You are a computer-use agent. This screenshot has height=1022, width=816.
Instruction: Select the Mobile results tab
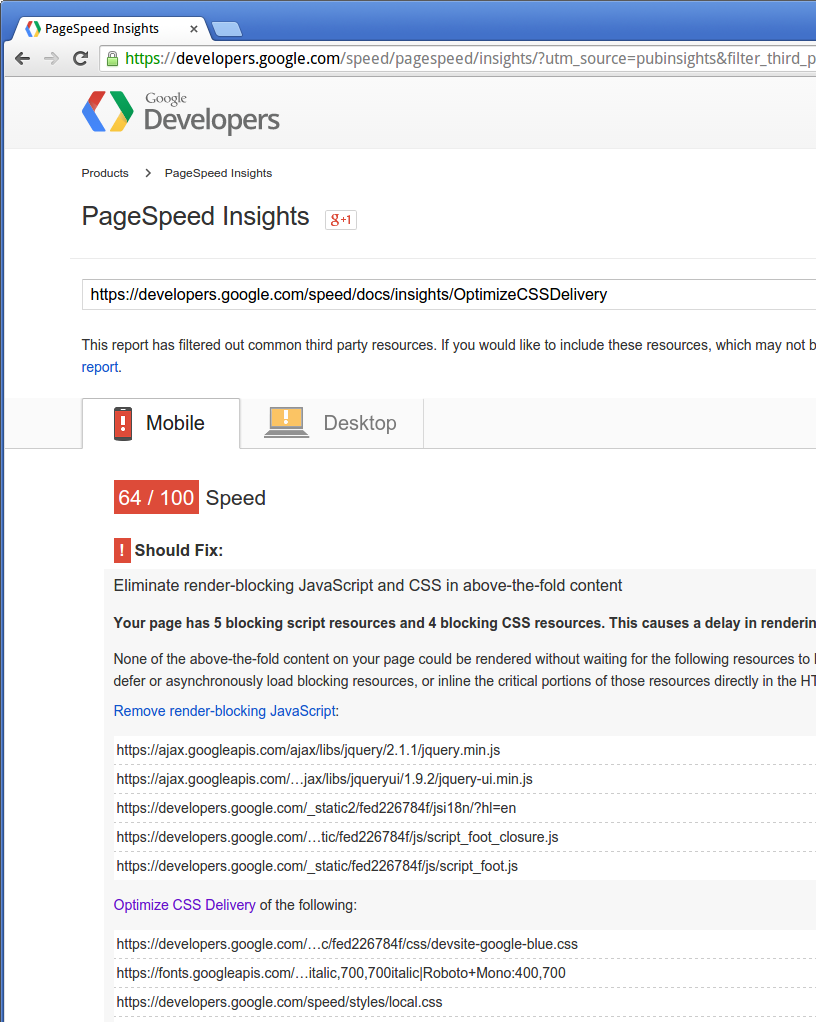click(x=161, y=423)
